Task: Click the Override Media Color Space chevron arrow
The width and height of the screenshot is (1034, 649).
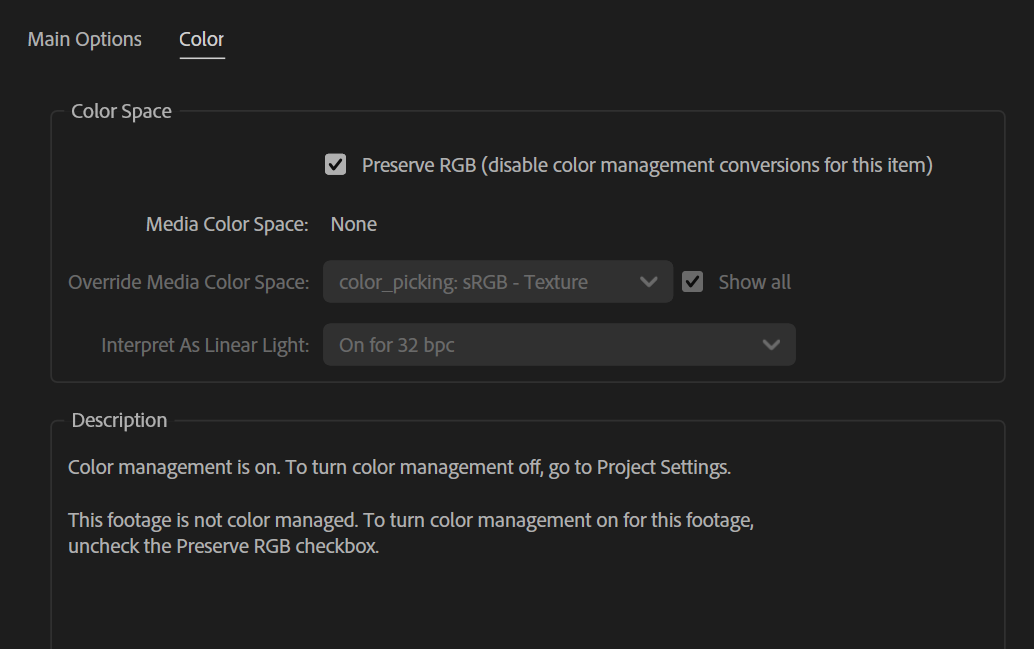Action: pyautogui.click(x=648, y=282)
